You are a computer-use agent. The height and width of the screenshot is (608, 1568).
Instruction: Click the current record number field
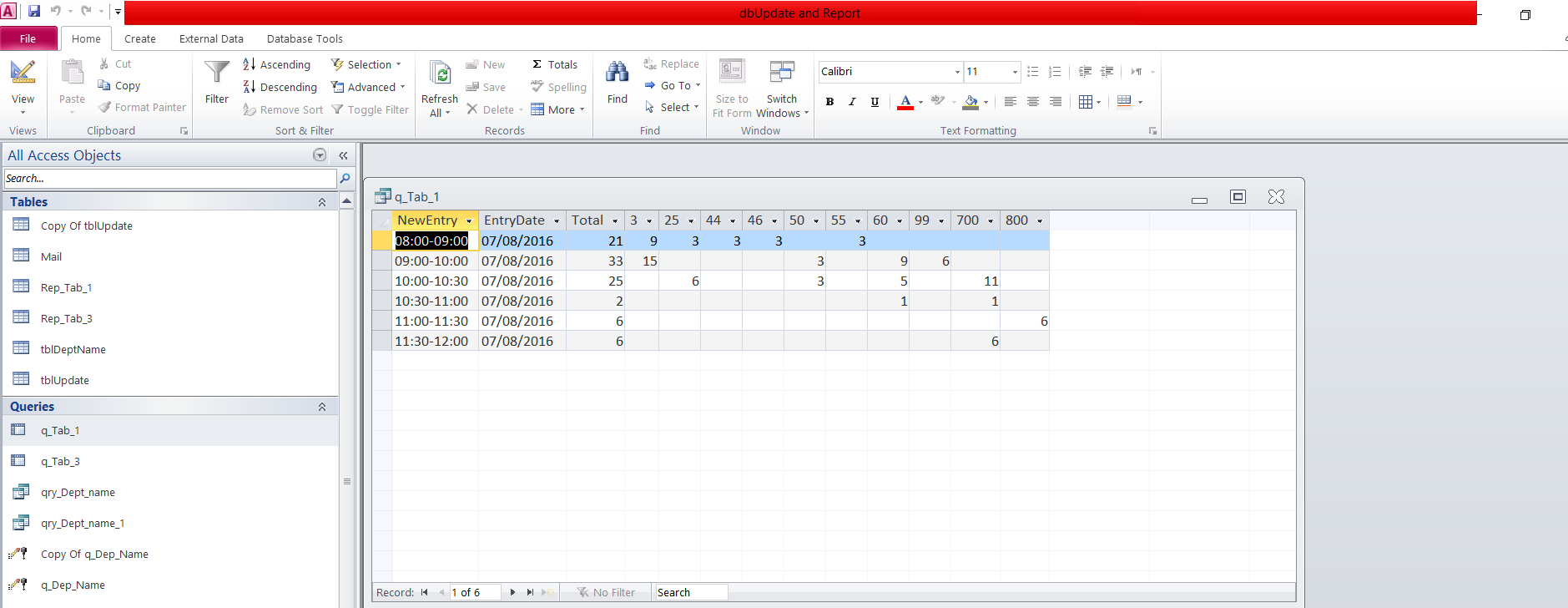point(475,592)
